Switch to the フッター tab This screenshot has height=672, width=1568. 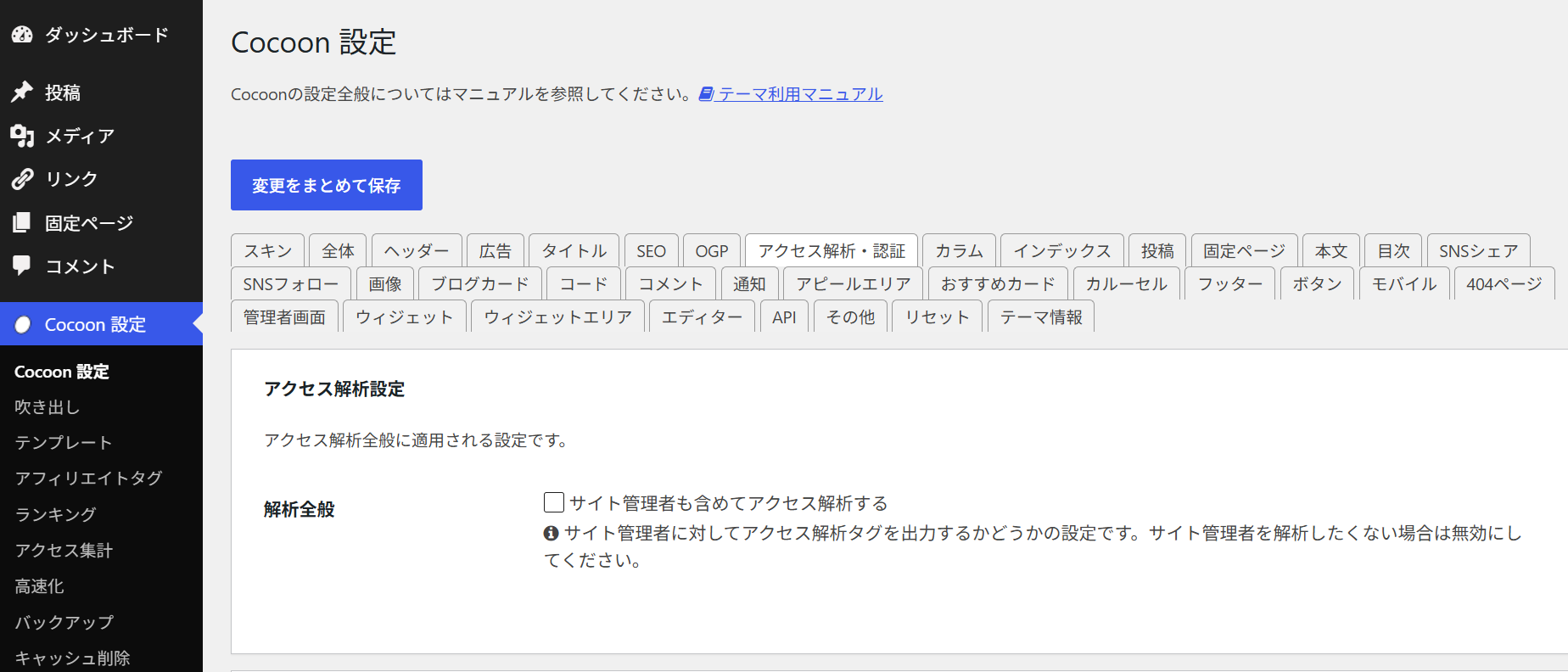pyautogui.click(x=1230, y=283)
